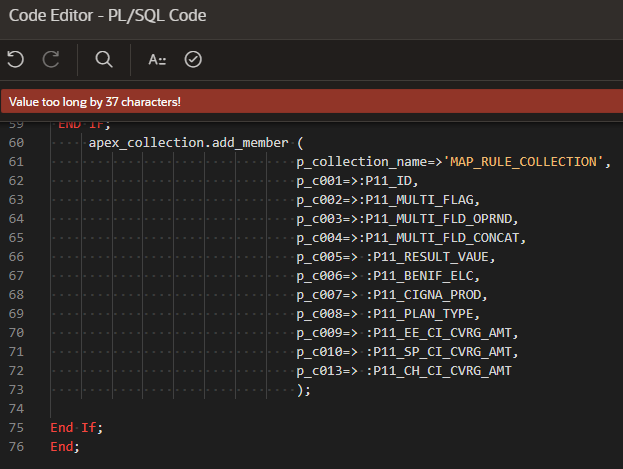Click the :P11_SP_CI_CVRG_AMT parameter text
Image resolution: width=623 pixels, height=469 pixels.
point(439,352)
